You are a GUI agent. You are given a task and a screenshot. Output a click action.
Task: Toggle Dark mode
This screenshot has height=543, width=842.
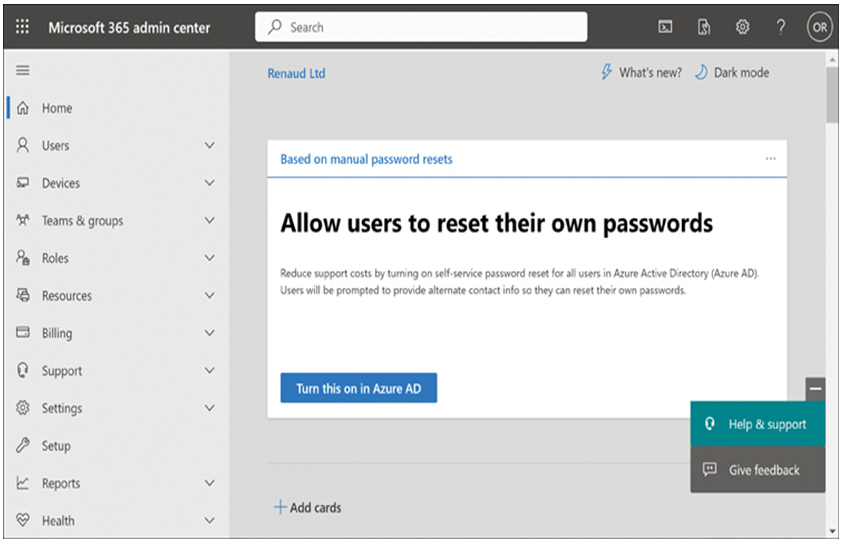732,73
